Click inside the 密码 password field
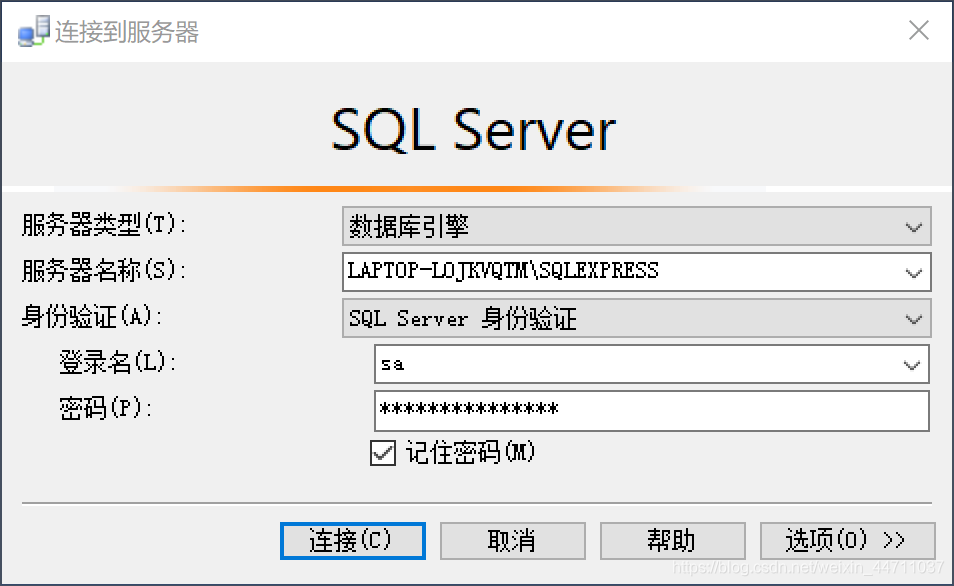954x586 pixels. pyautogui.click(x=652, y=411)
